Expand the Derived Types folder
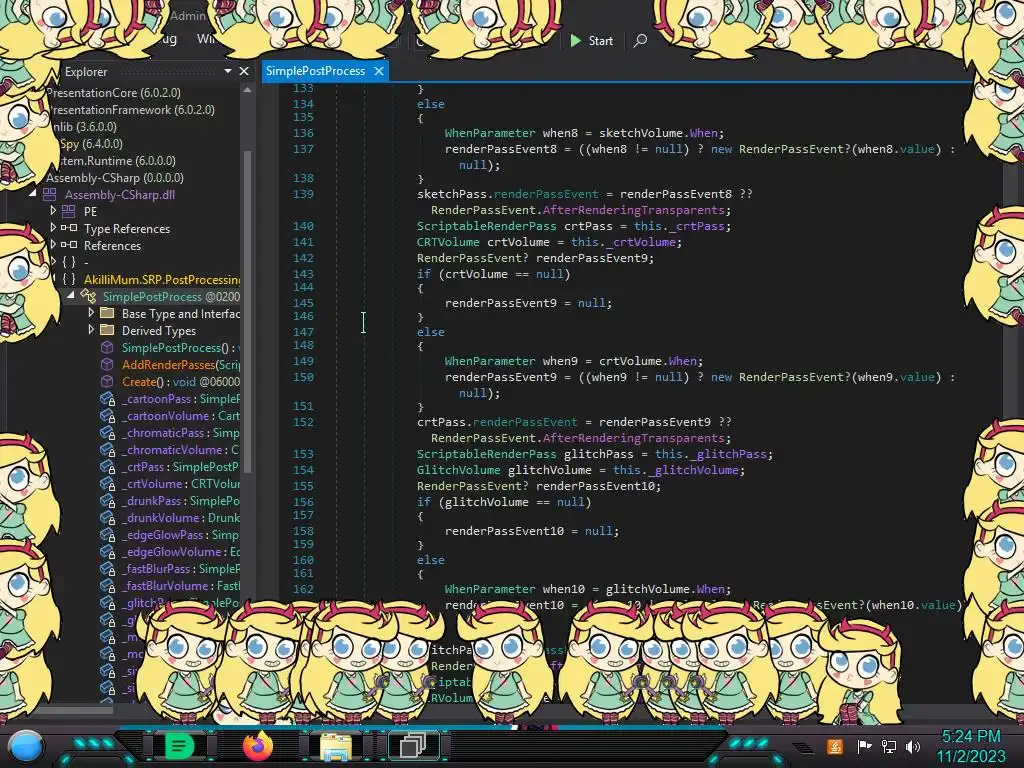This screenshot has width=1024, height=768. pyautogui.click(x=91, y=330)
